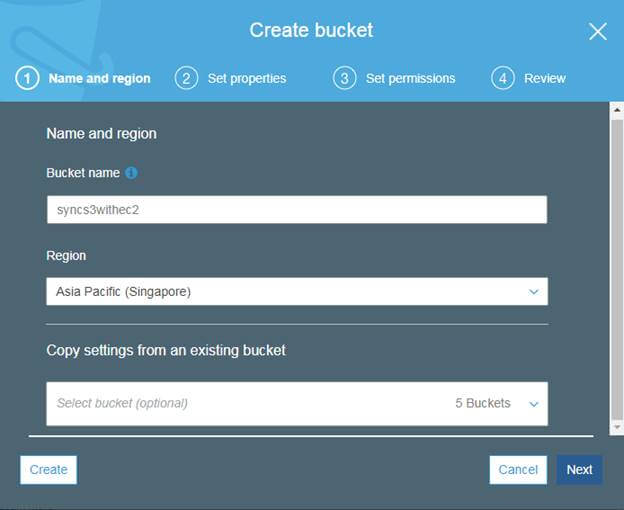Click the step 1 circle icon

27,78
